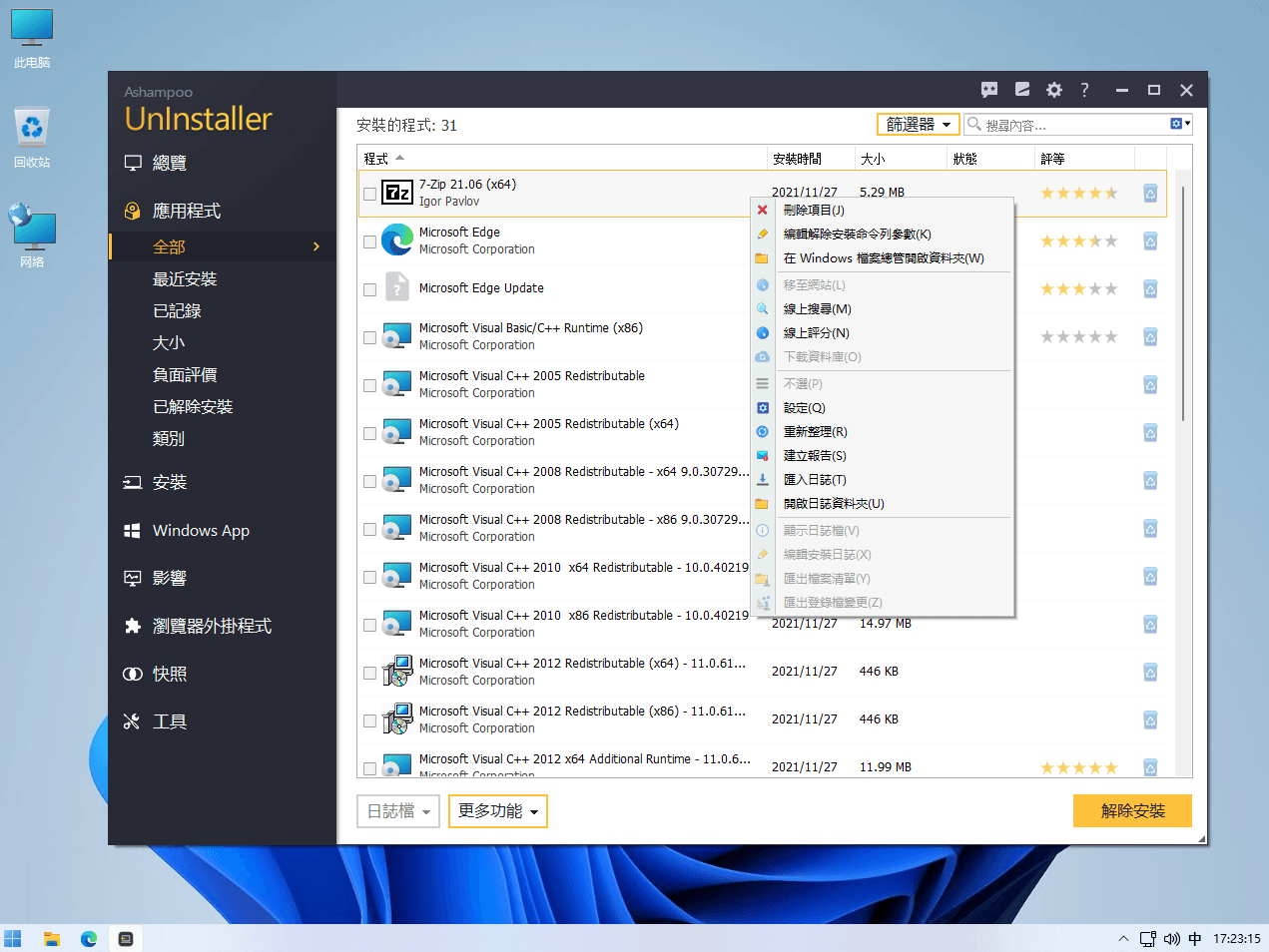The height and width of the screenshot is (952, 1269).
Task: Choose 刪除項目(J) in context menu
Action: tap(882, 210)
